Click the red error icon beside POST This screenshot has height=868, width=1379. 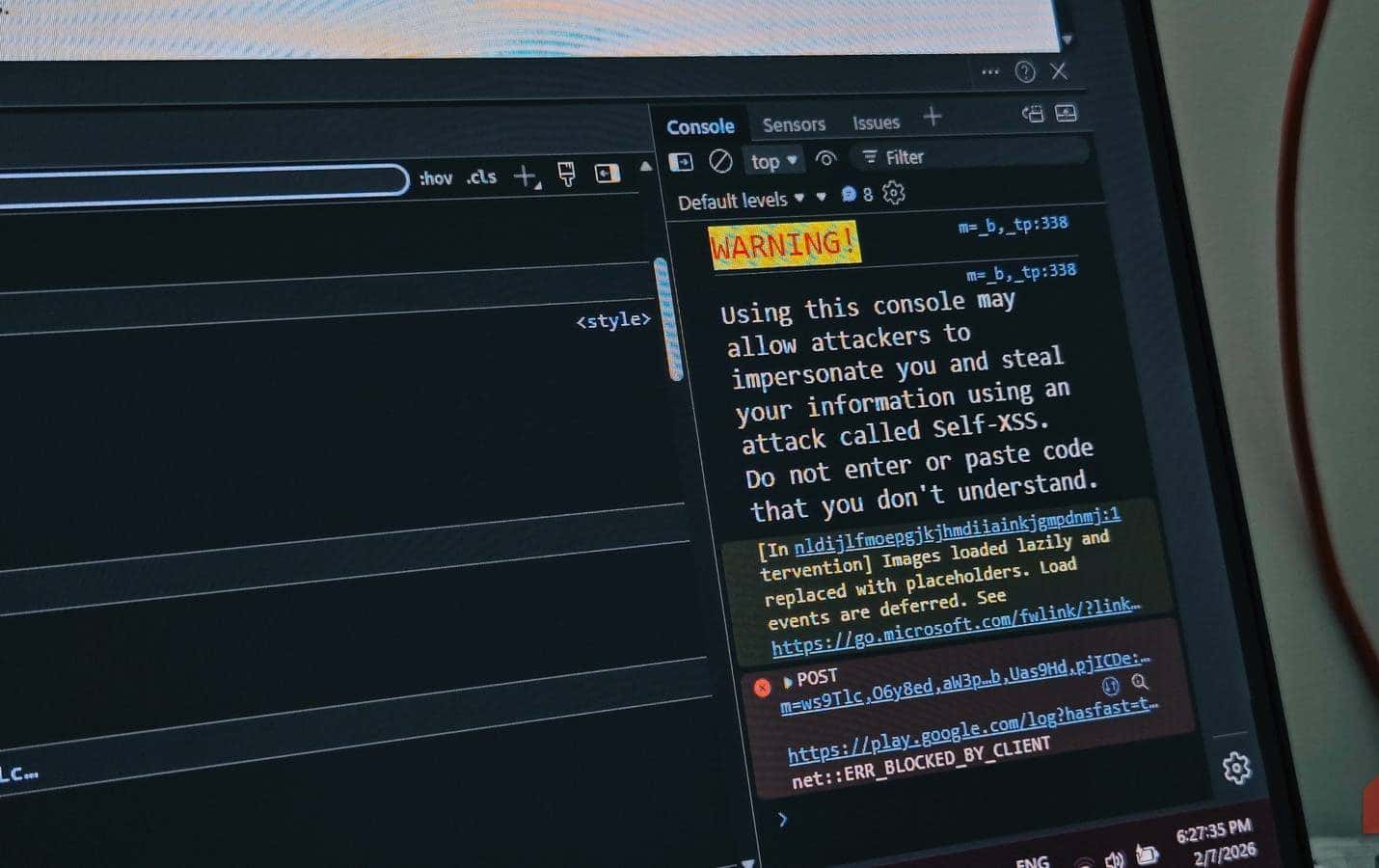[x=762, y=687]
